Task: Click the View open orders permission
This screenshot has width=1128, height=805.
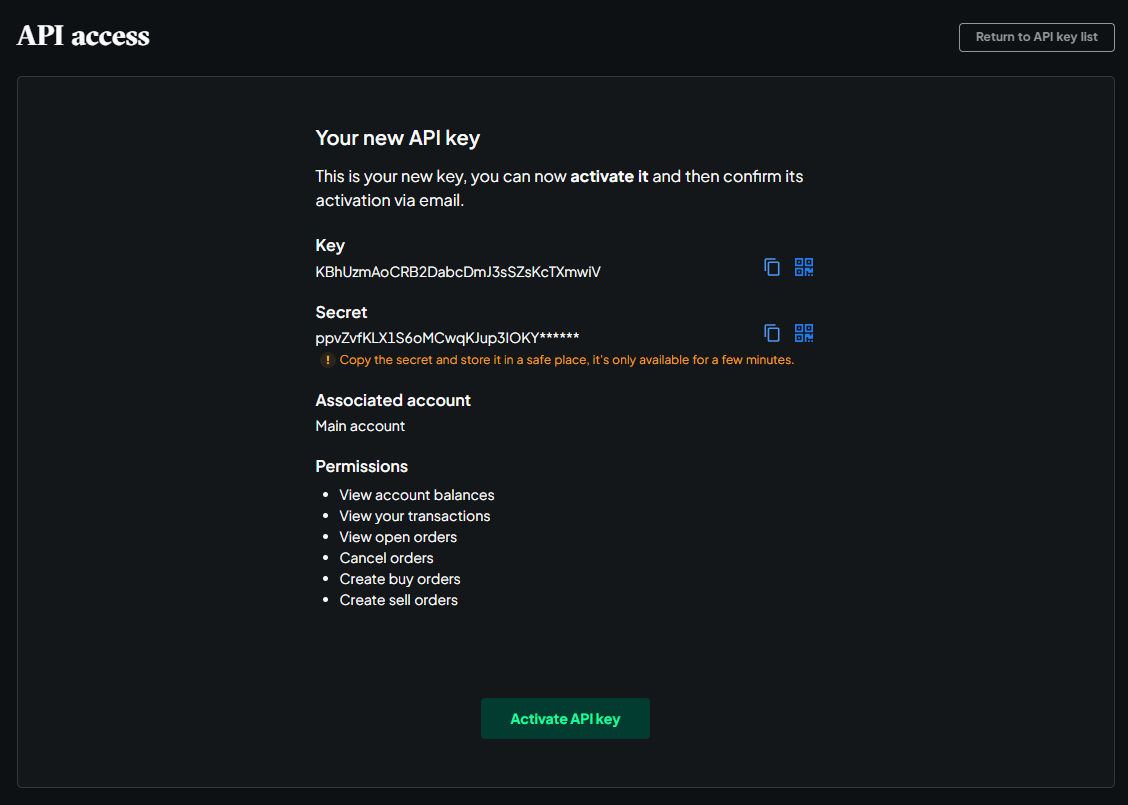Action: pos(398,537)
